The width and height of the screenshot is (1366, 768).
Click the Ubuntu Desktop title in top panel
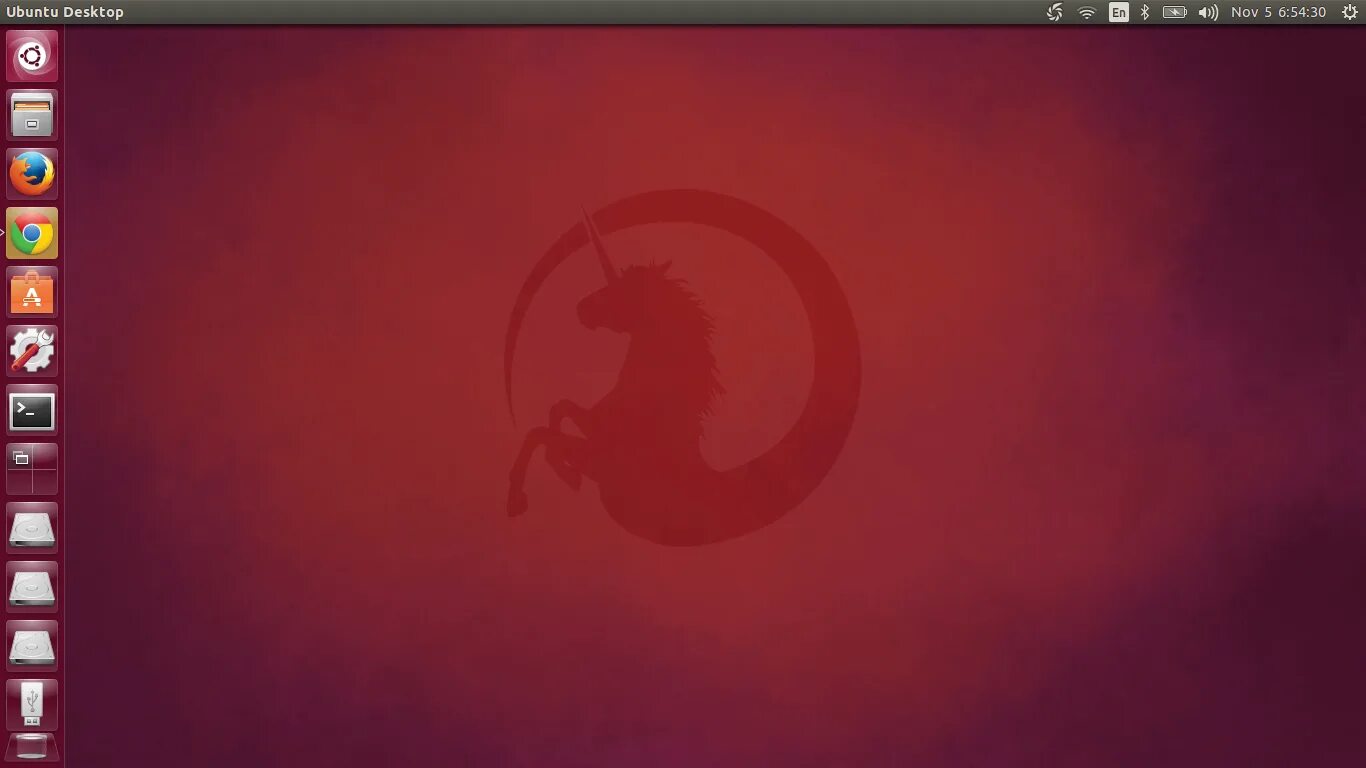click(x=65, y=12)
